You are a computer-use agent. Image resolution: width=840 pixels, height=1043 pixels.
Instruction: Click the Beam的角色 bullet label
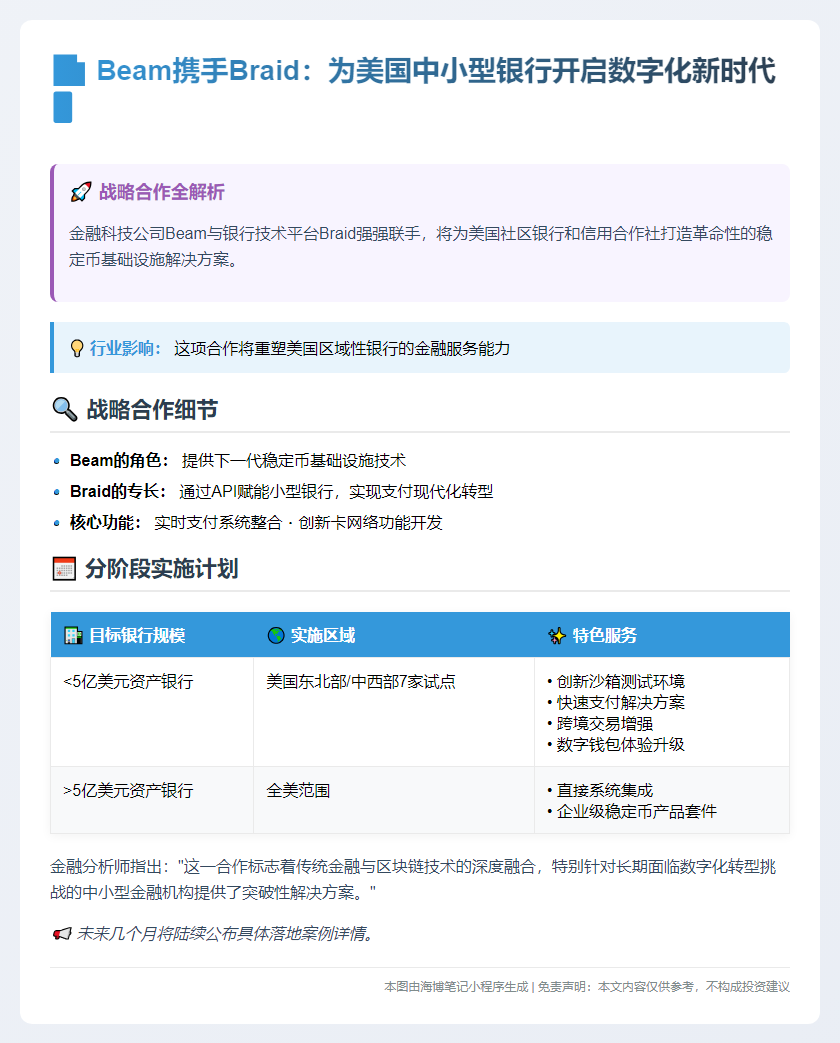coord(119,460)
